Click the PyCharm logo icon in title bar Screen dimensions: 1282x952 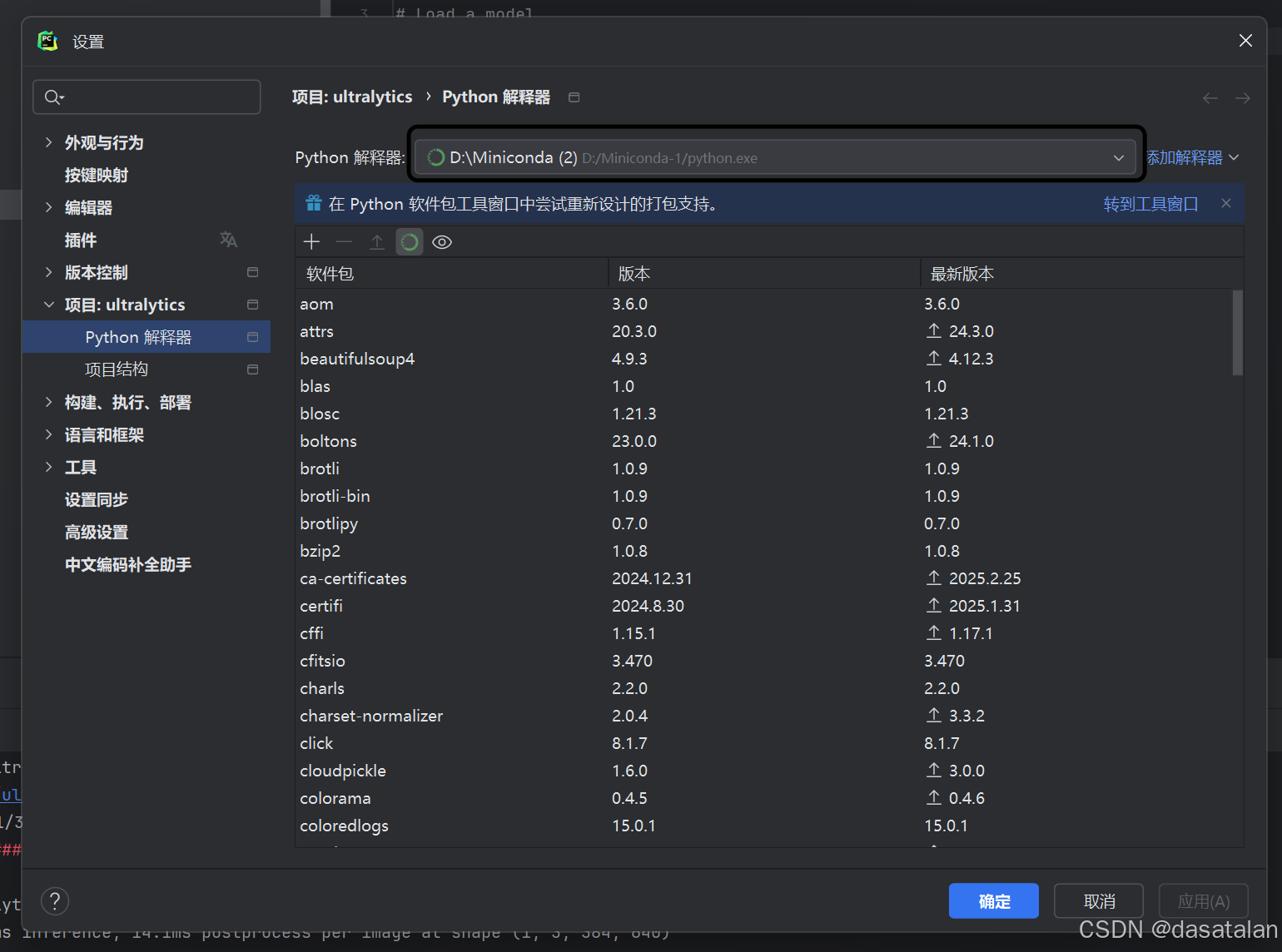[x=47, y=41]
